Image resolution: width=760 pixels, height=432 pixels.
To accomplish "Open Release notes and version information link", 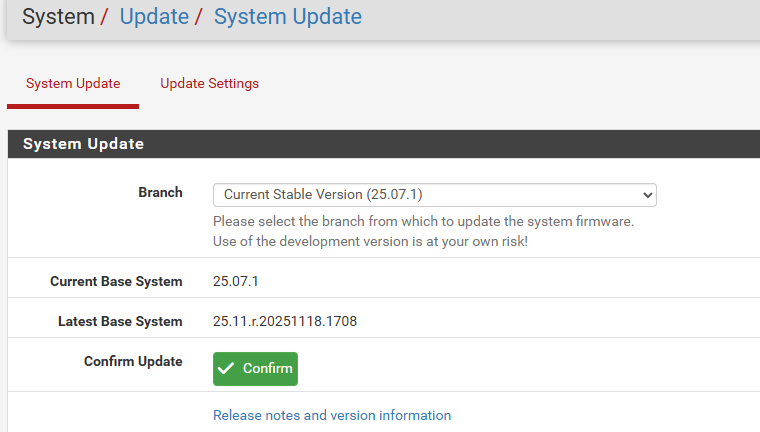I will pos(332,415).
